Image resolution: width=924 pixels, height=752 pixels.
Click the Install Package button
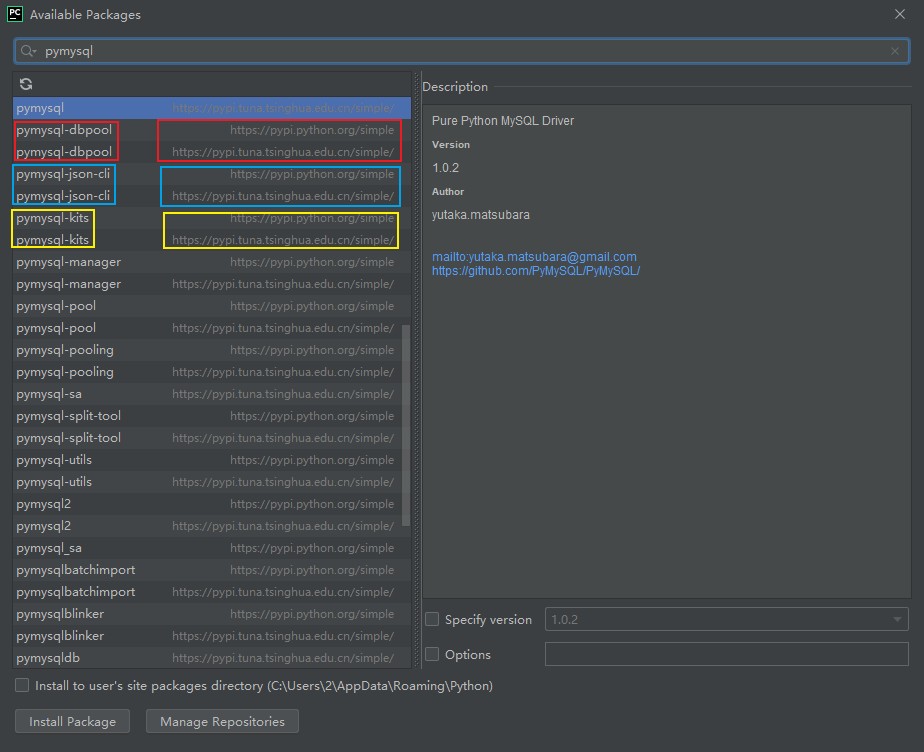point(72,721)
